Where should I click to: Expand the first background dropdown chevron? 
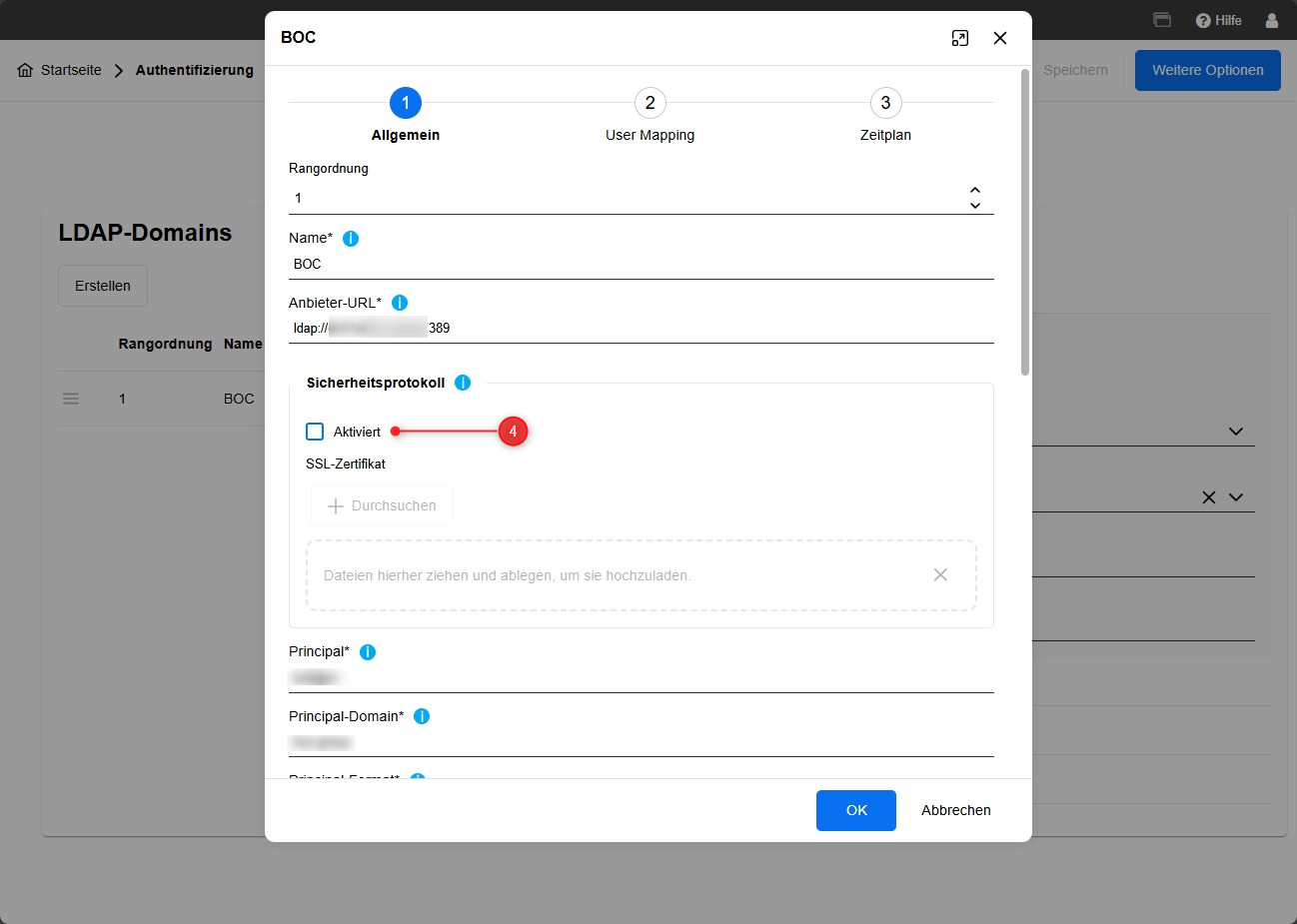coord(1236,432)
